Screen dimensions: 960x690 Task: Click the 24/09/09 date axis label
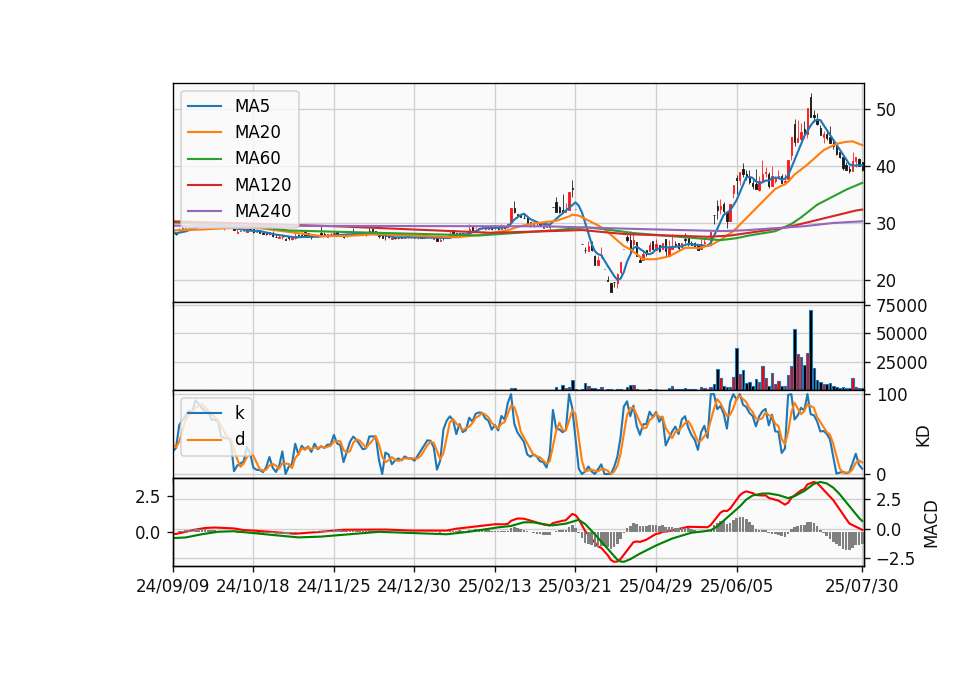[x=173, y=586]
